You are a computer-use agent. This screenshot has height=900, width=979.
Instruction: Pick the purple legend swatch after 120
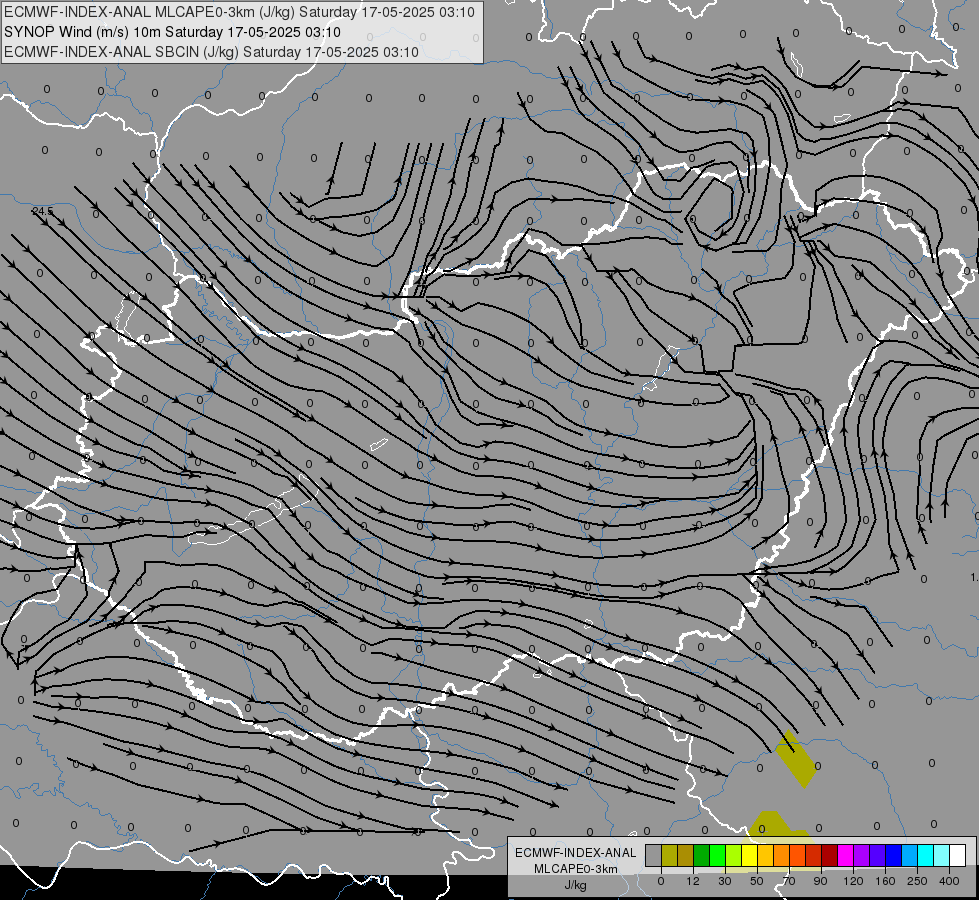862,856
